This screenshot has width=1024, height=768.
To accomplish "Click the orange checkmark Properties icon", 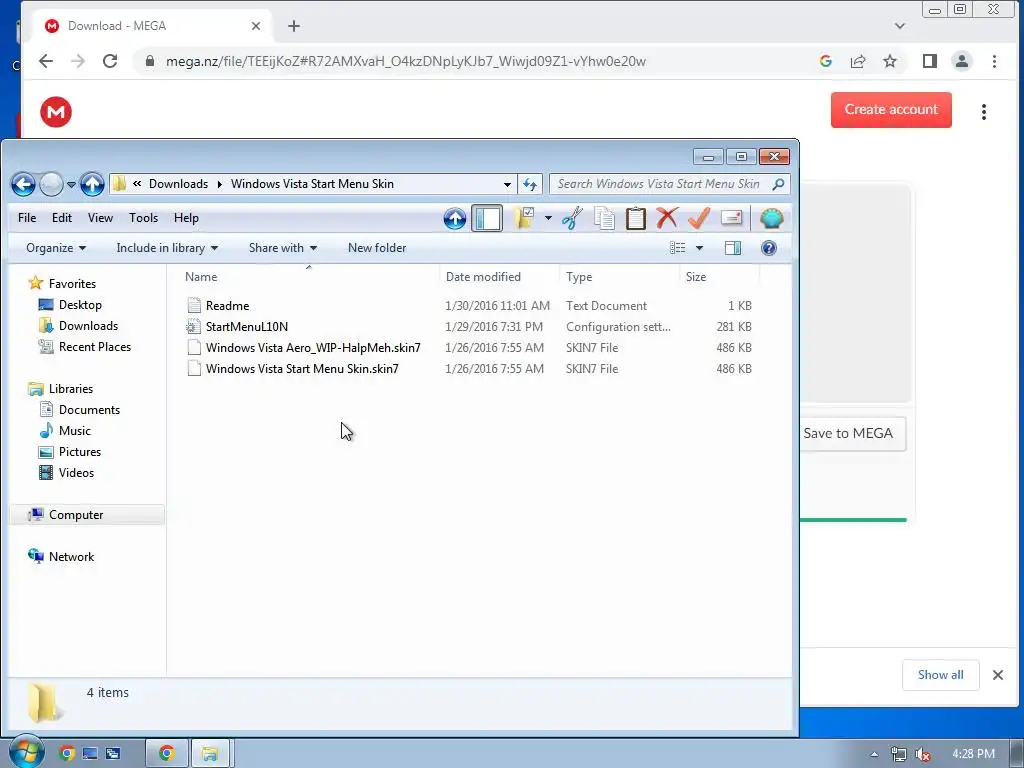I will pos(699,218).
